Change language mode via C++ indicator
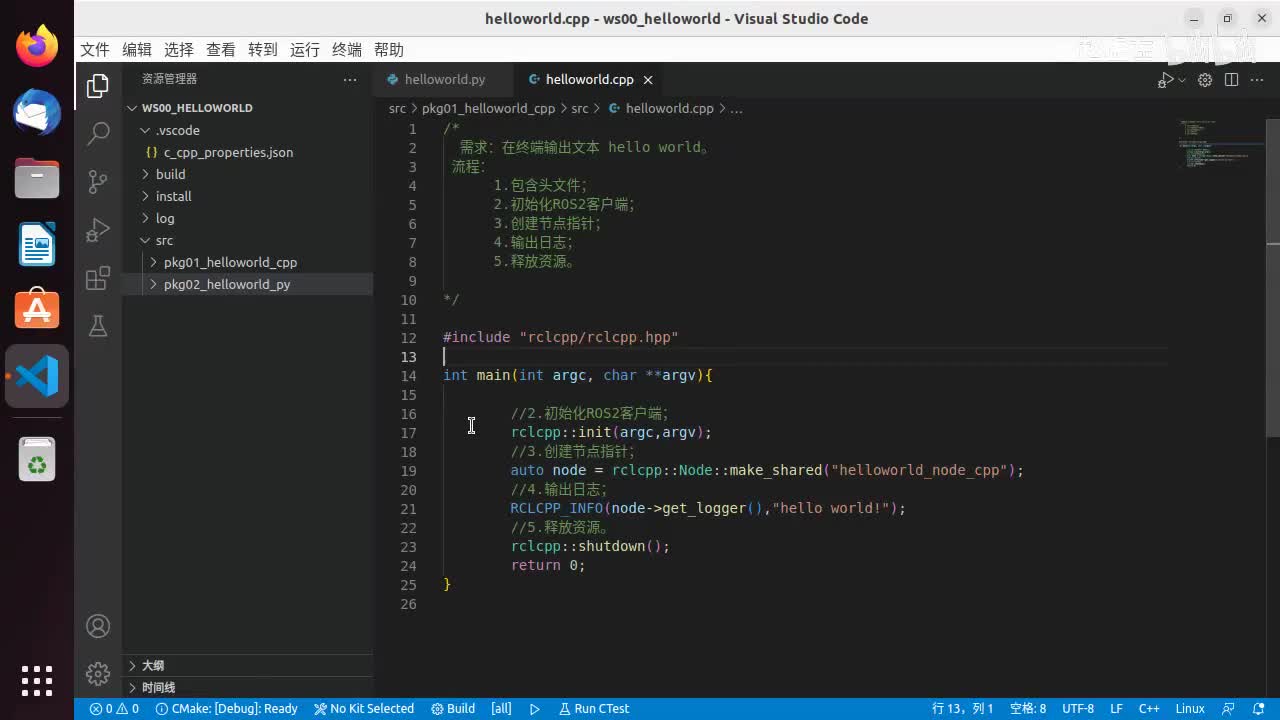 tap(1149, 709)
